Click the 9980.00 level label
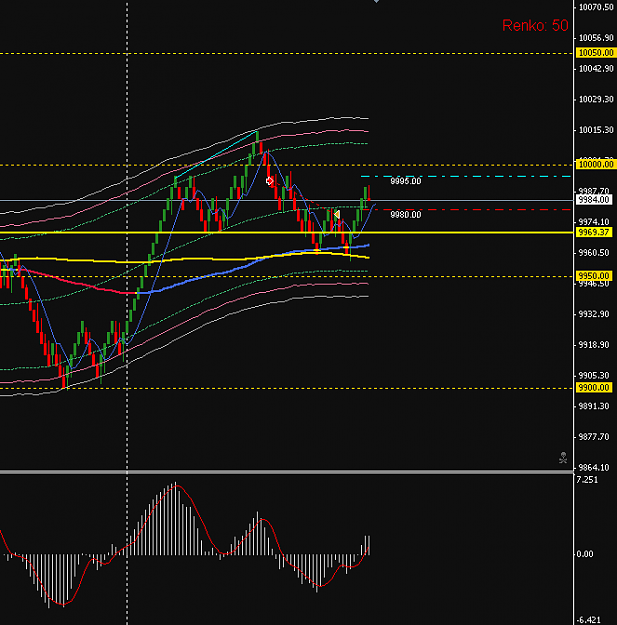 [x=406, y=214]
